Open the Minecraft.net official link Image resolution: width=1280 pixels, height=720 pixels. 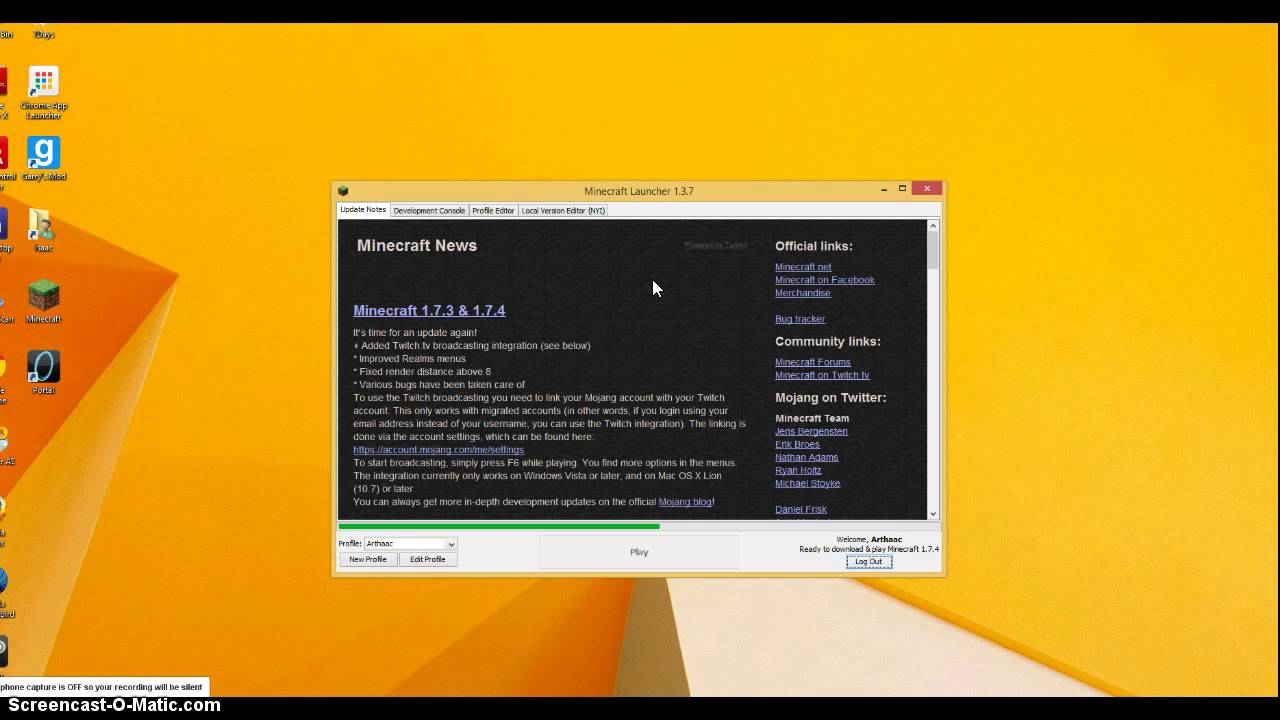click(803, 267)
